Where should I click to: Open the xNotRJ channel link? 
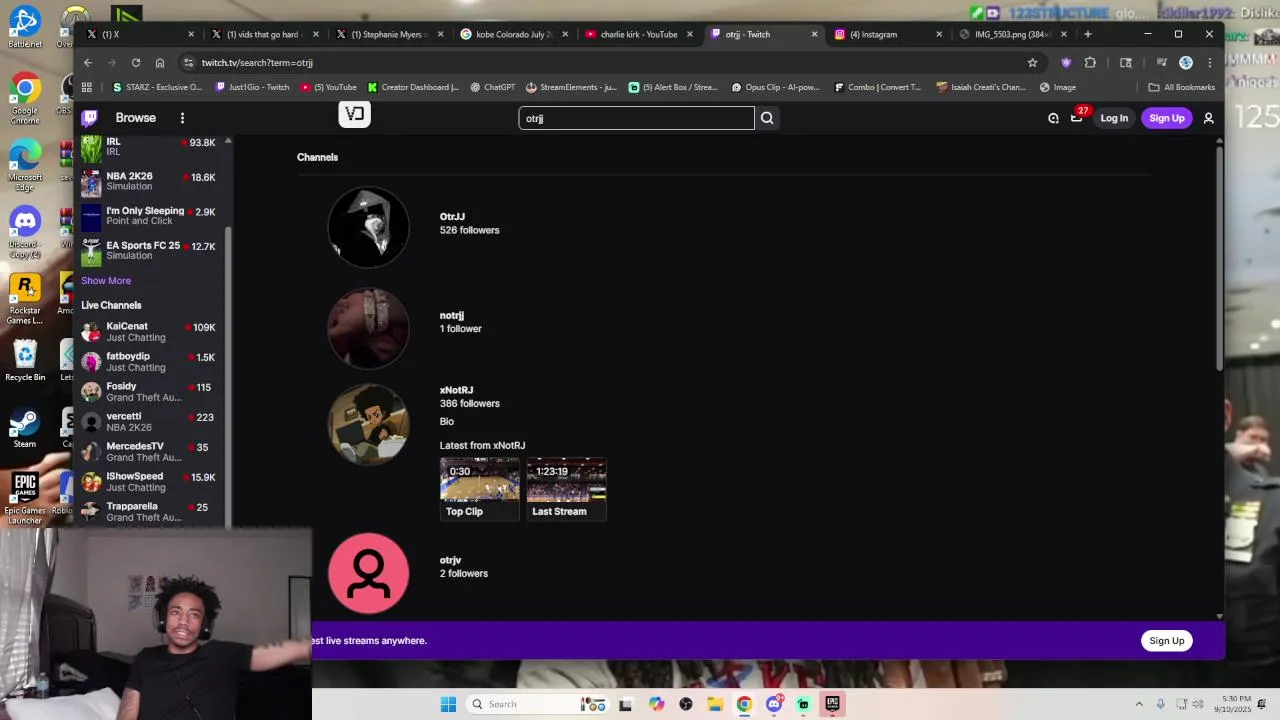[x=456, y=390]
